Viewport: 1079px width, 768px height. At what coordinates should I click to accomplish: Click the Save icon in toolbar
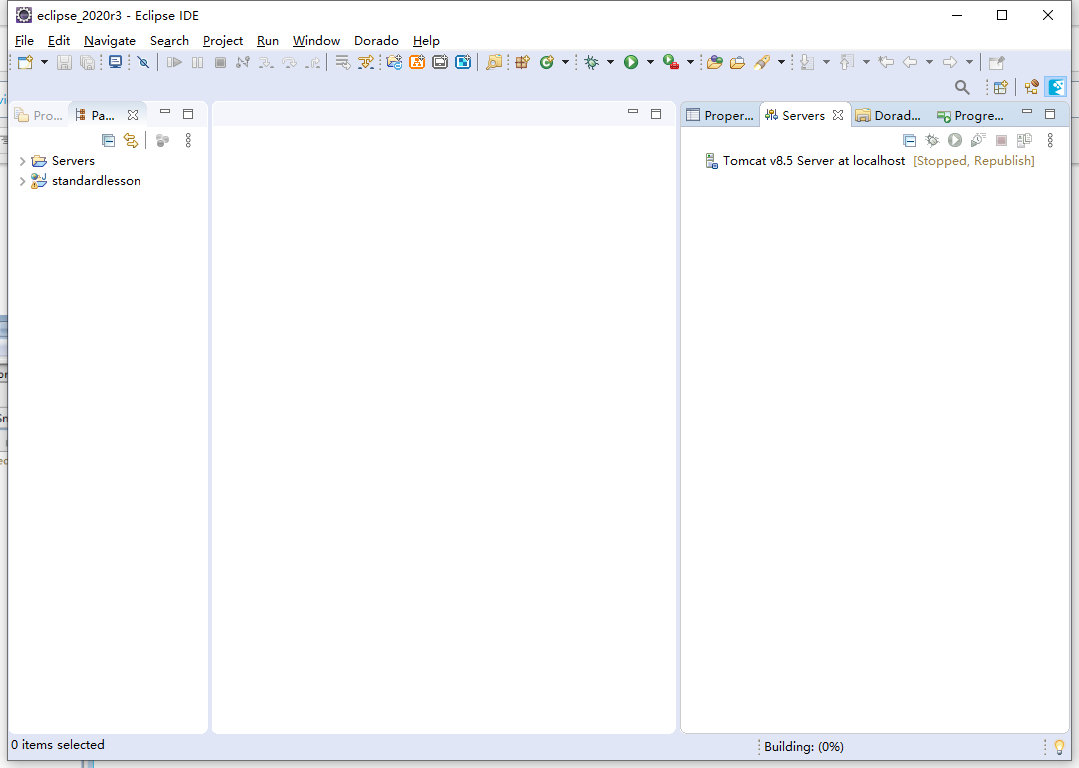click(x=64, y=63)
